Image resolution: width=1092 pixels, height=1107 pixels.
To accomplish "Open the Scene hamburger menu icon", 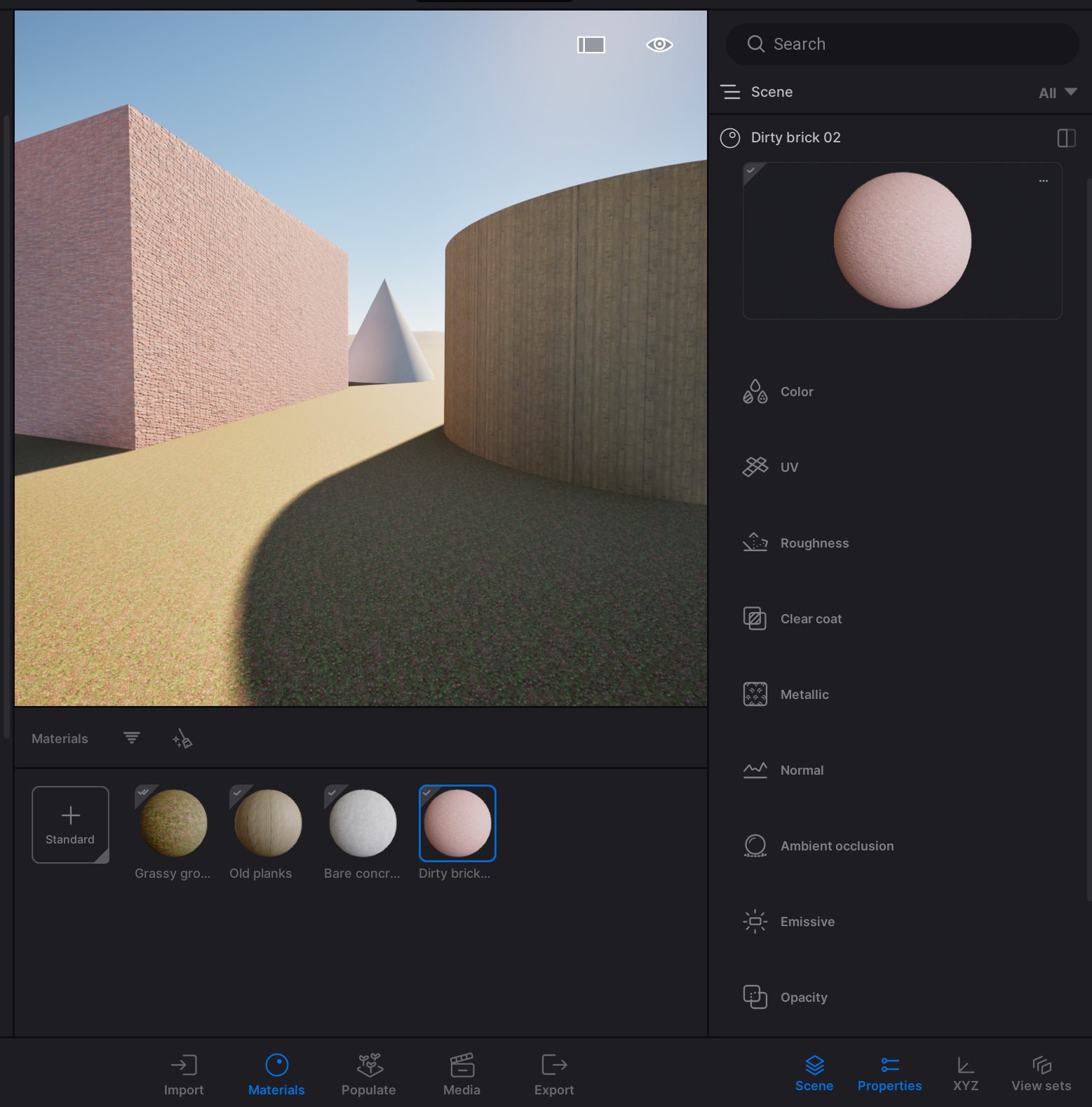I will (x=731, y=92).
